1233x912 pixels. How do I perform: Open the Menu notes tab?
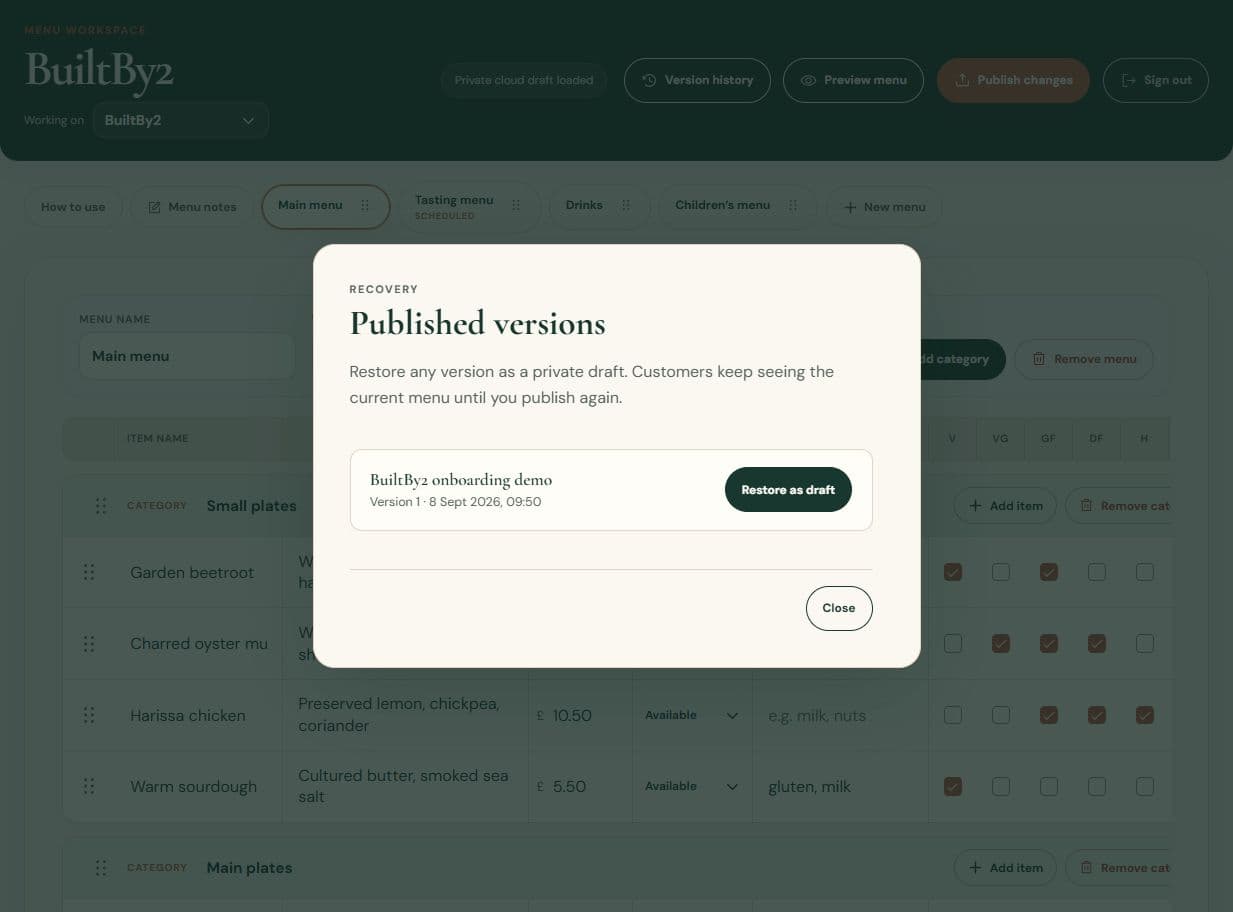[192, 207]
